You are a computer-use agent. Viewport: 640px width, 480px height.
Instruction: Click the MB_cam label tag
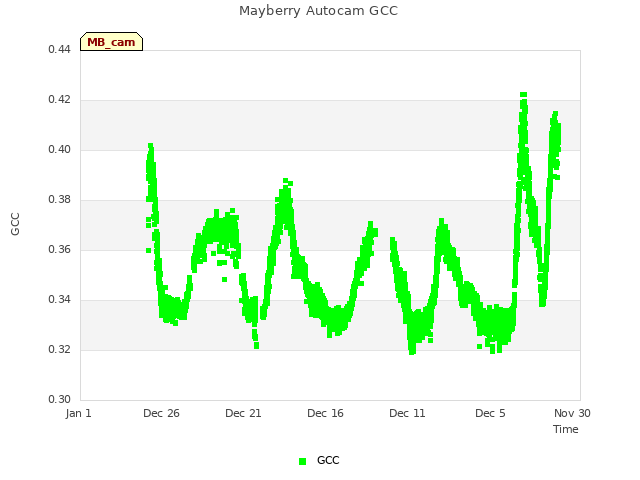point(111,42)
